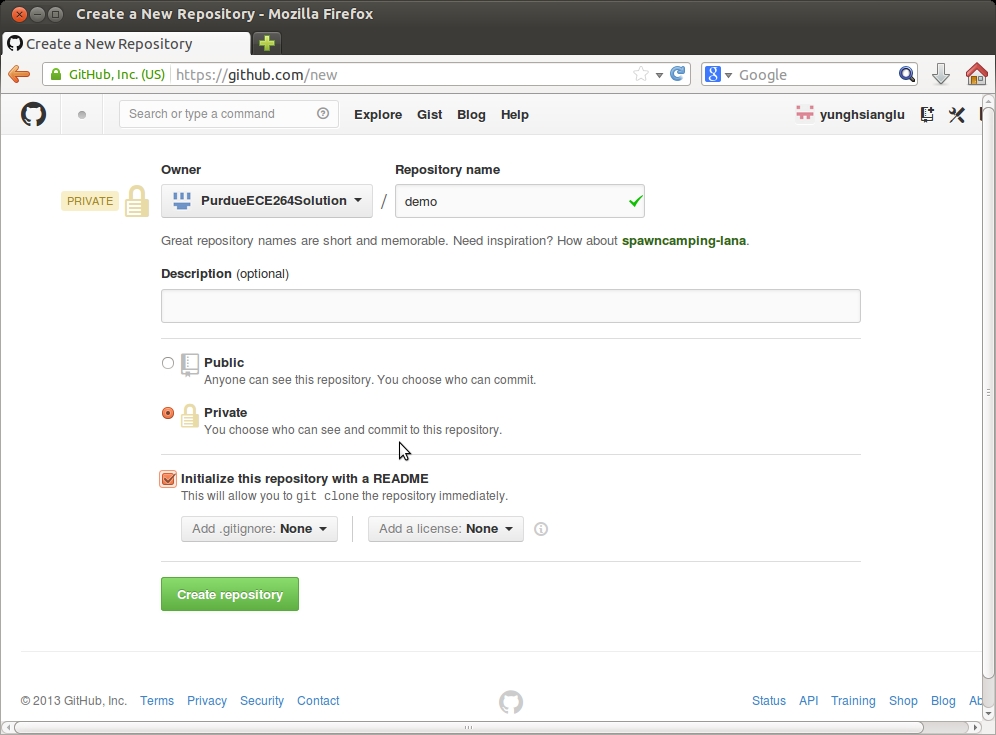Open account settings tools icon
This screenshot has width=996, height=735.
[957, 115]
